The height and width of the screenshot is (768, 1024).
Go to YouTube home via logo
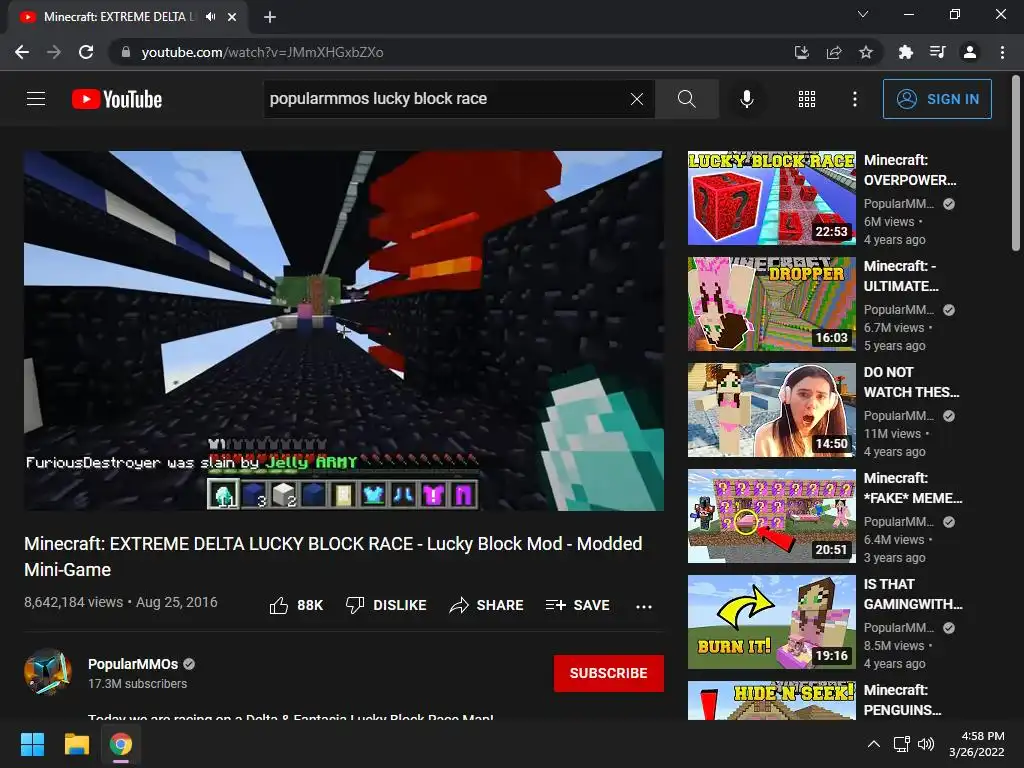tap(117, 99)
